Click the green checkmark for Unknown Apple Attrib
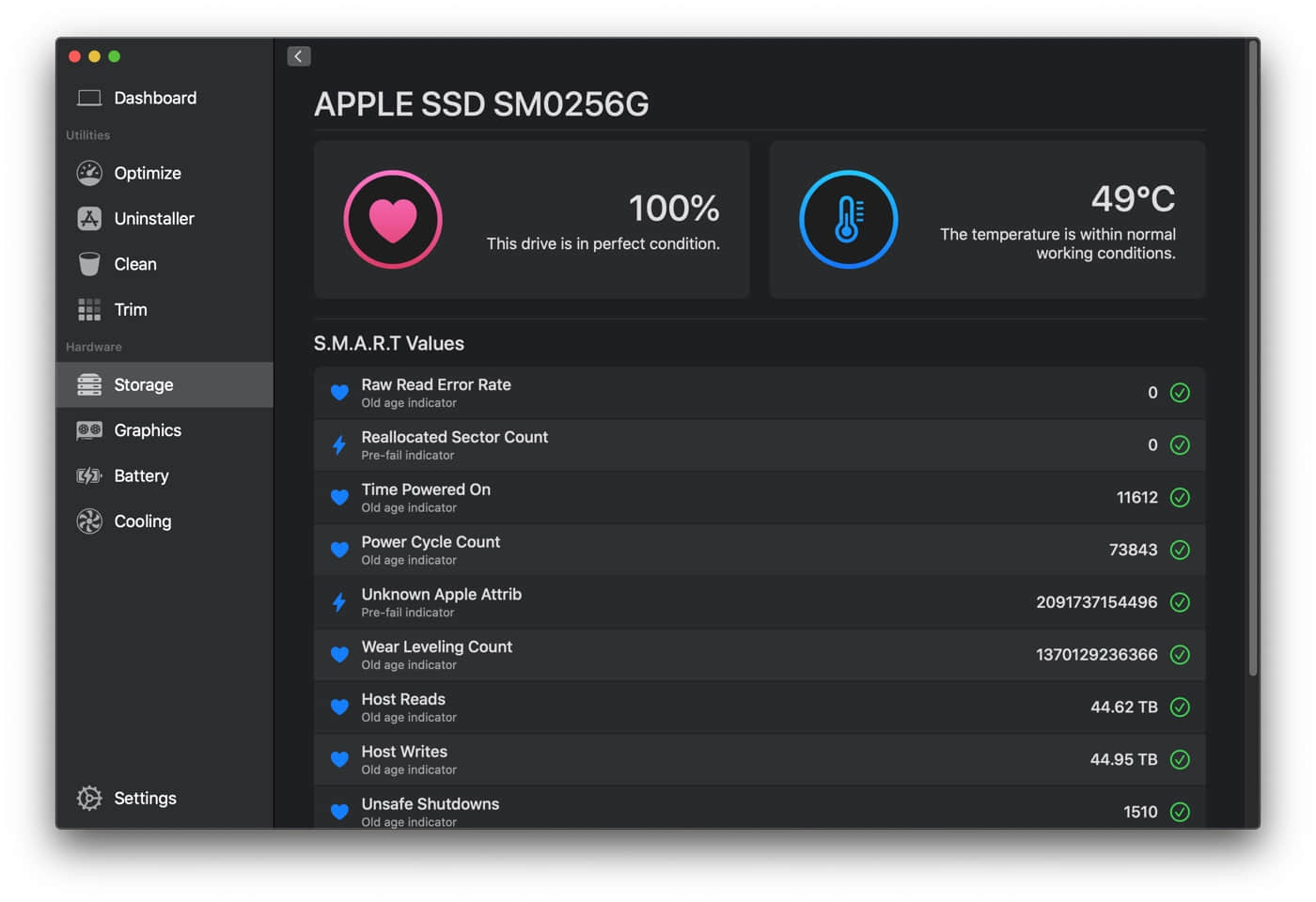This screenshot has width=1316, height=902. point(1180,602)
